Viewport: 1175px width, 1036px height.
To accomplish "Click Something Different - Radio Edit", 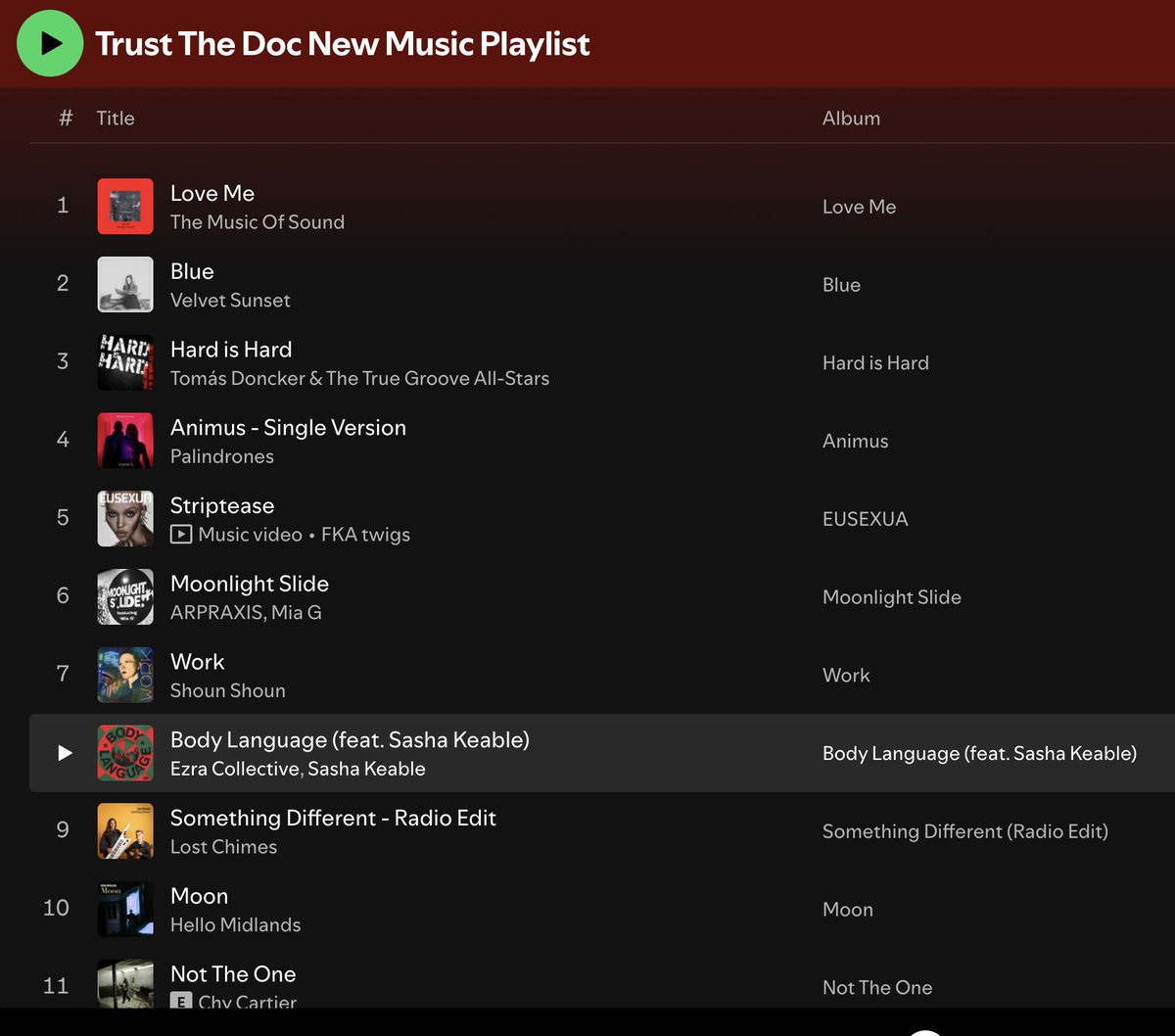I will (333, 818).
